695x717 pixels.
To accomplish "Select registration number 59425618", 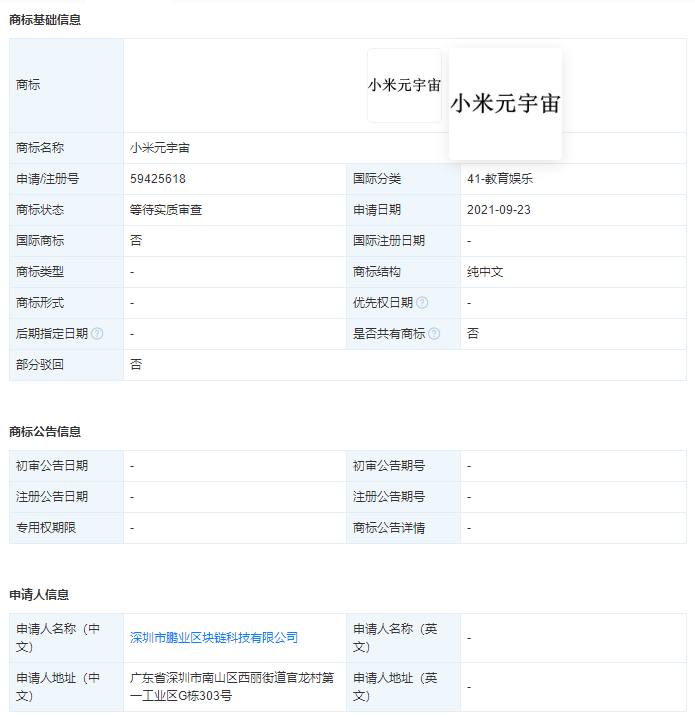I will pyautogui.click(x=158, y=179).
